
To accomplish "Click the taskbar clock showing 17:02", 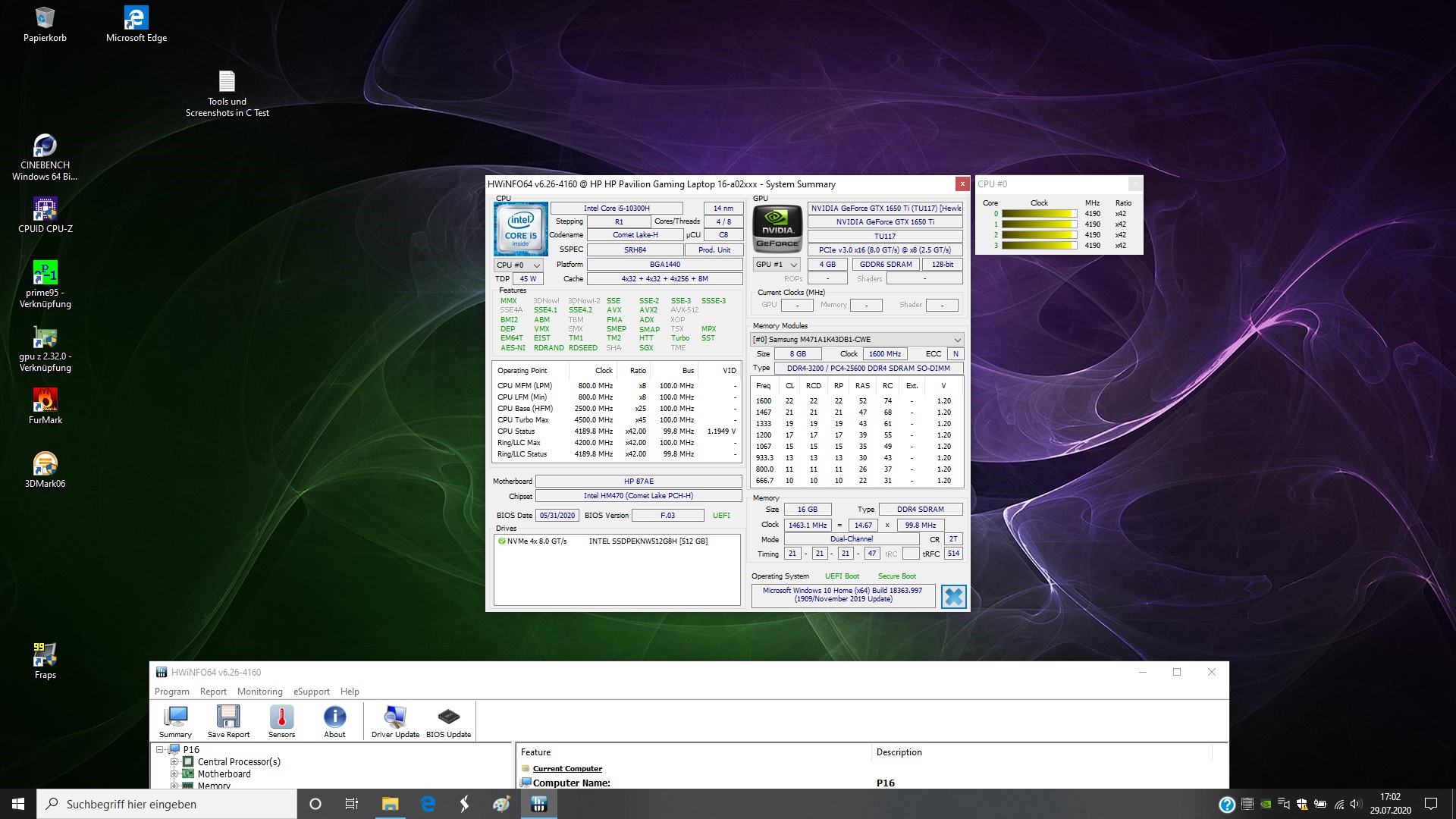I will coord(1390,804).
